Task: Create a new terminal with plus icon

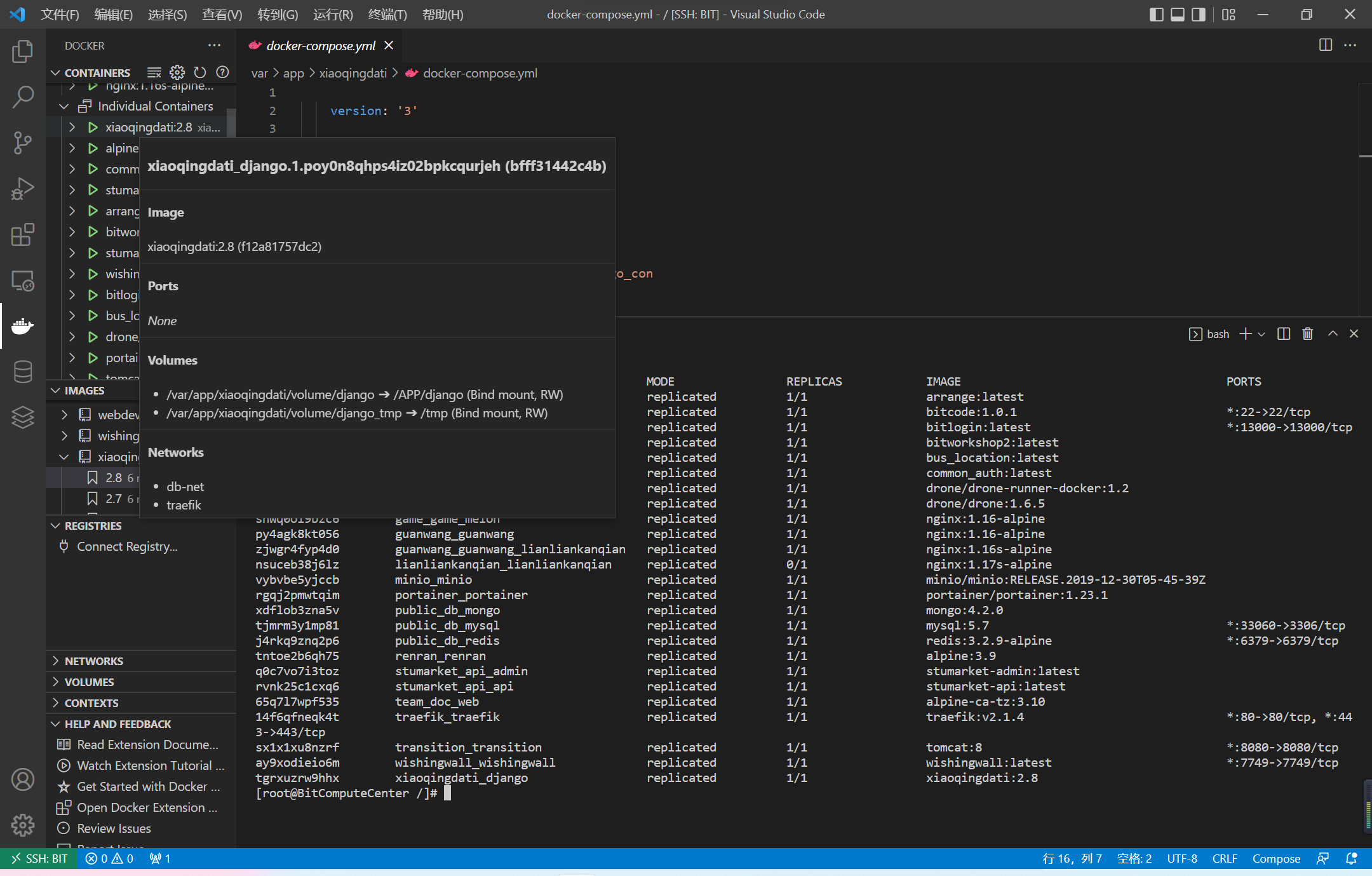Action: [x=1246, y=334]
